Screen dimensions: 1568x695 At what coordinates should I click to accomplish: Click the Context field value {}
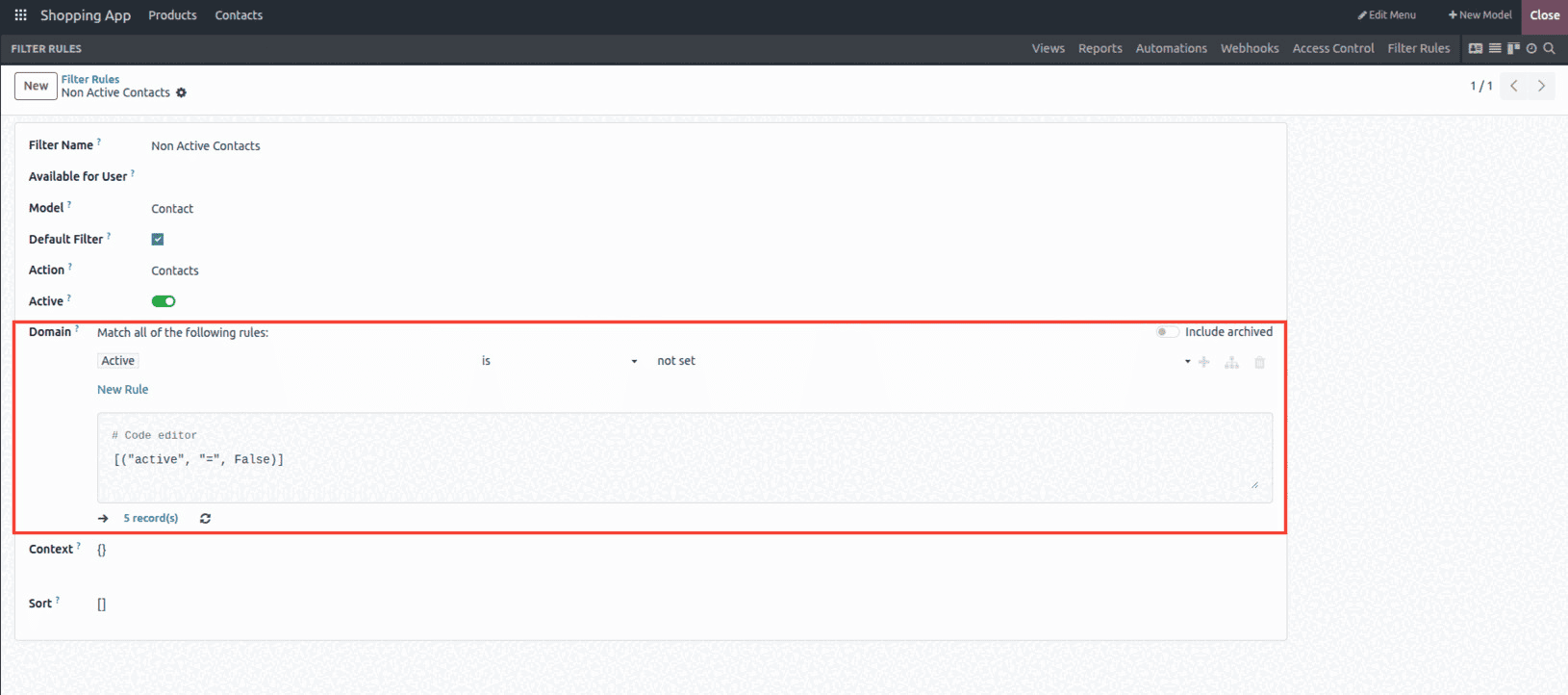102,550
